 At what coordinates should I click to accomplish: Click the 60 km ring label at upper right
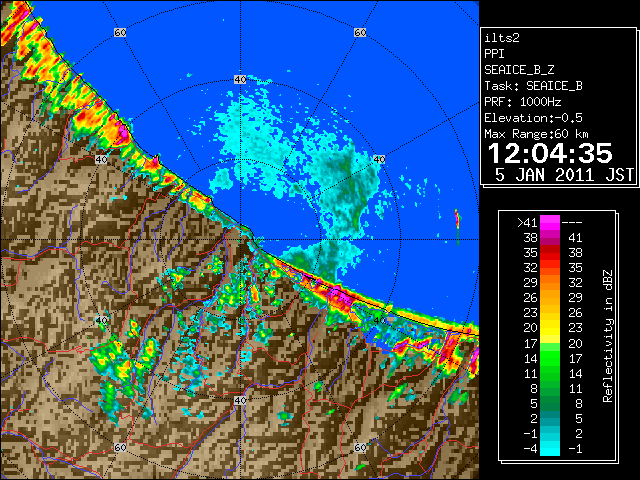(x=360, y=32)
